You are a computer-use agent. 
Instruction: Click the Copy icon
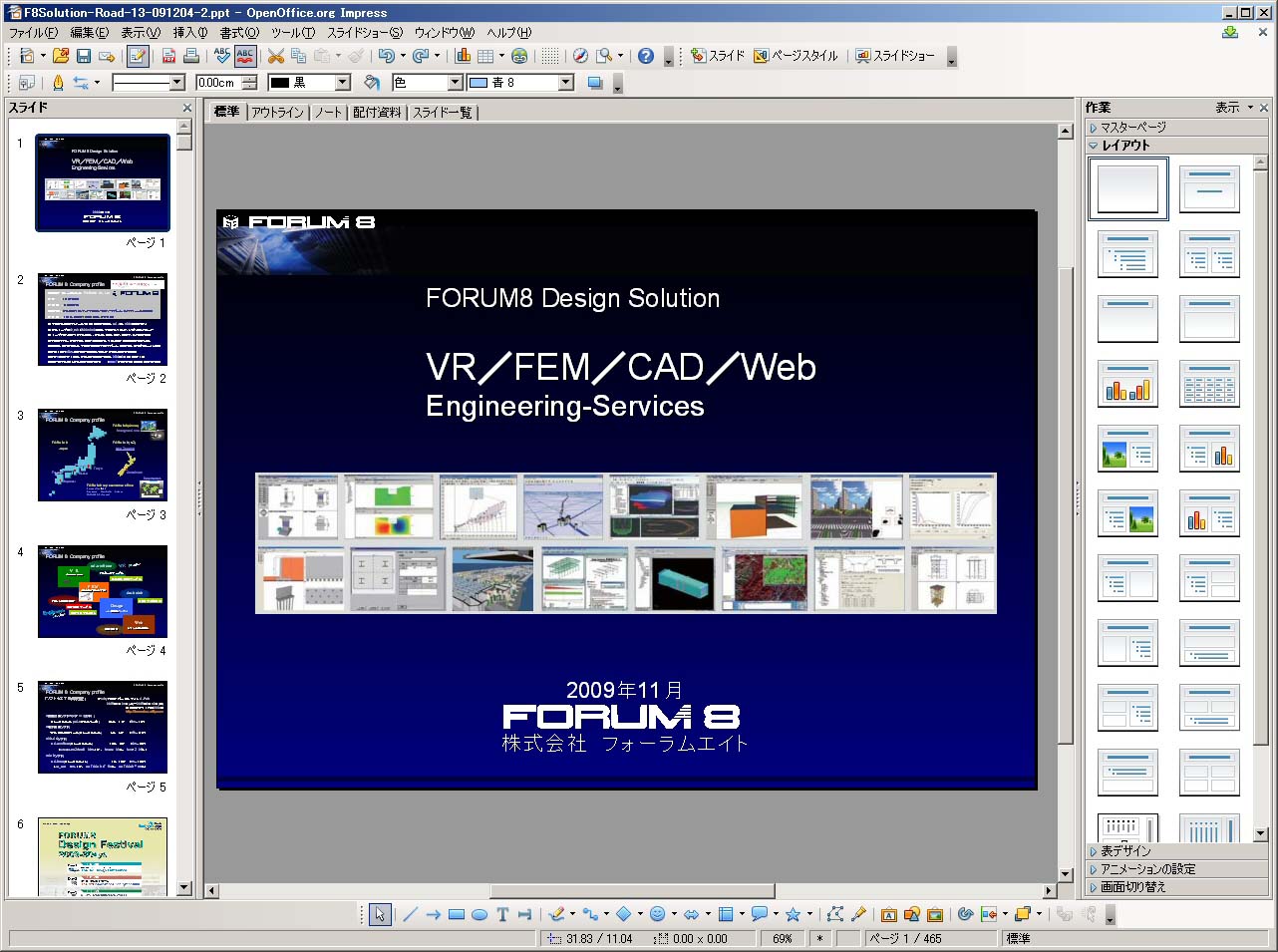pyautogui.click(x=298, y=56)
